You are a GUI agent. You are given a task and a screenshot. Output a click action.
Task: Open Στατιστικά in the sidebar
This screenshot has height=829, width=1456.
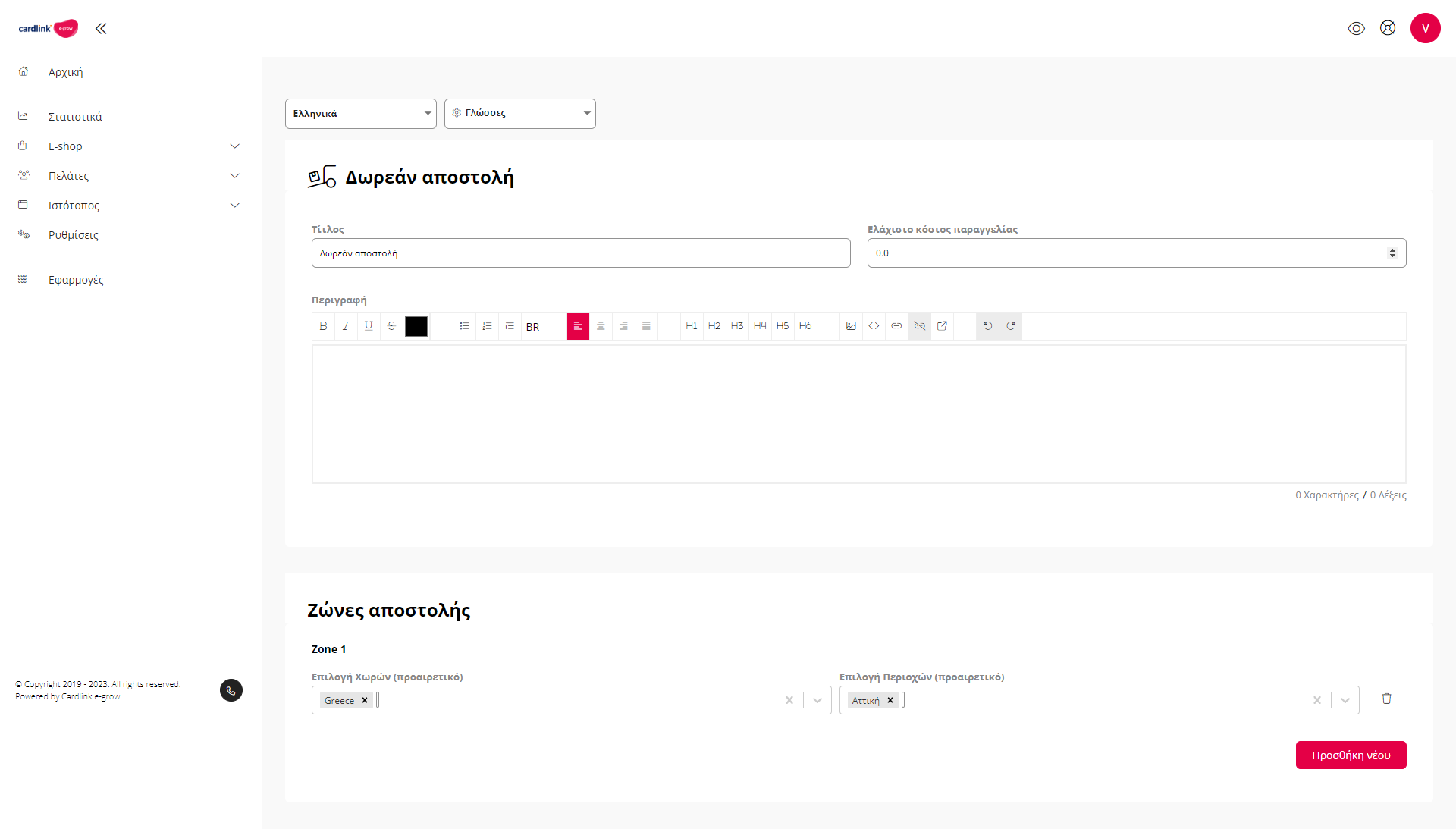[x=75, y=117]
